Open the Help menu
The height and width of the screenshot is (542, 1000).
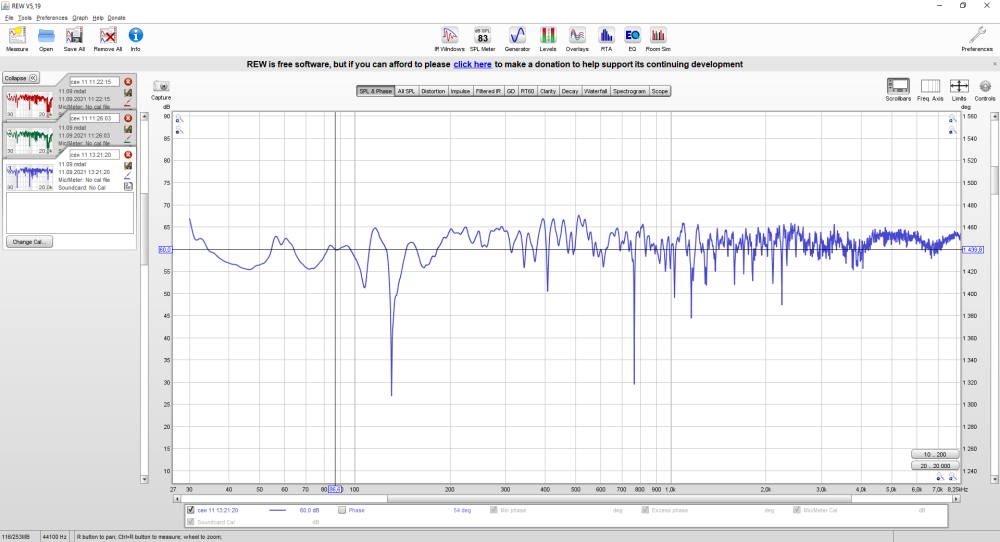(x=98, y=18)
